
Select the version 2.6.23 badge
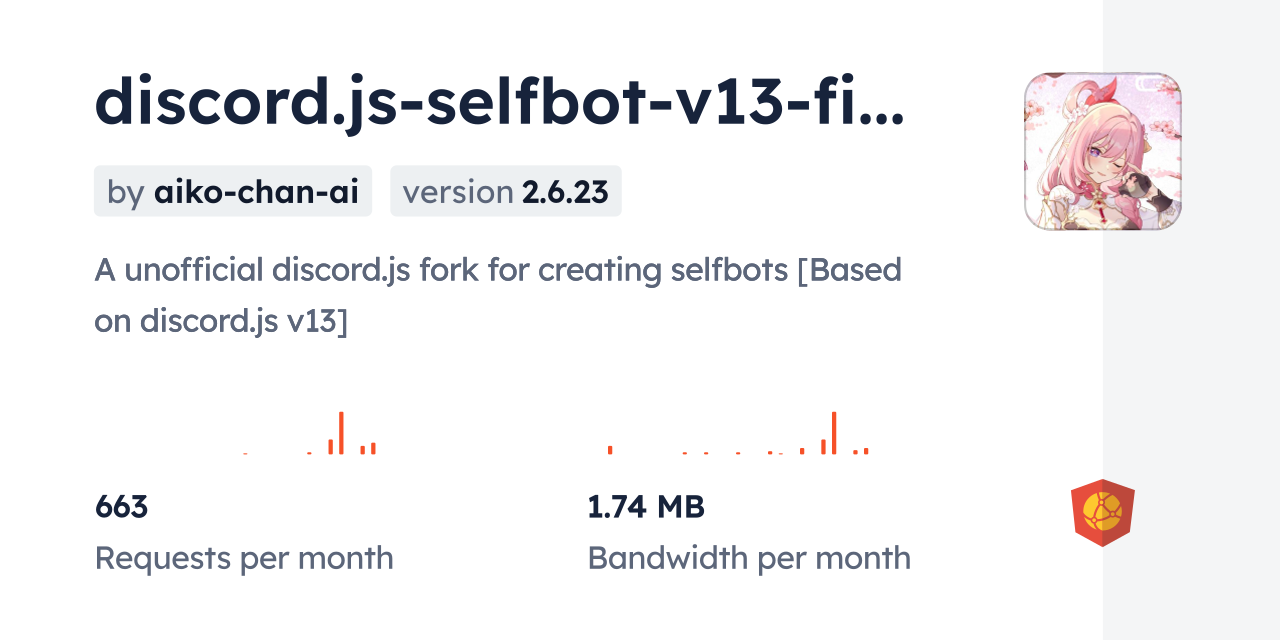click(x=505, y=191)
